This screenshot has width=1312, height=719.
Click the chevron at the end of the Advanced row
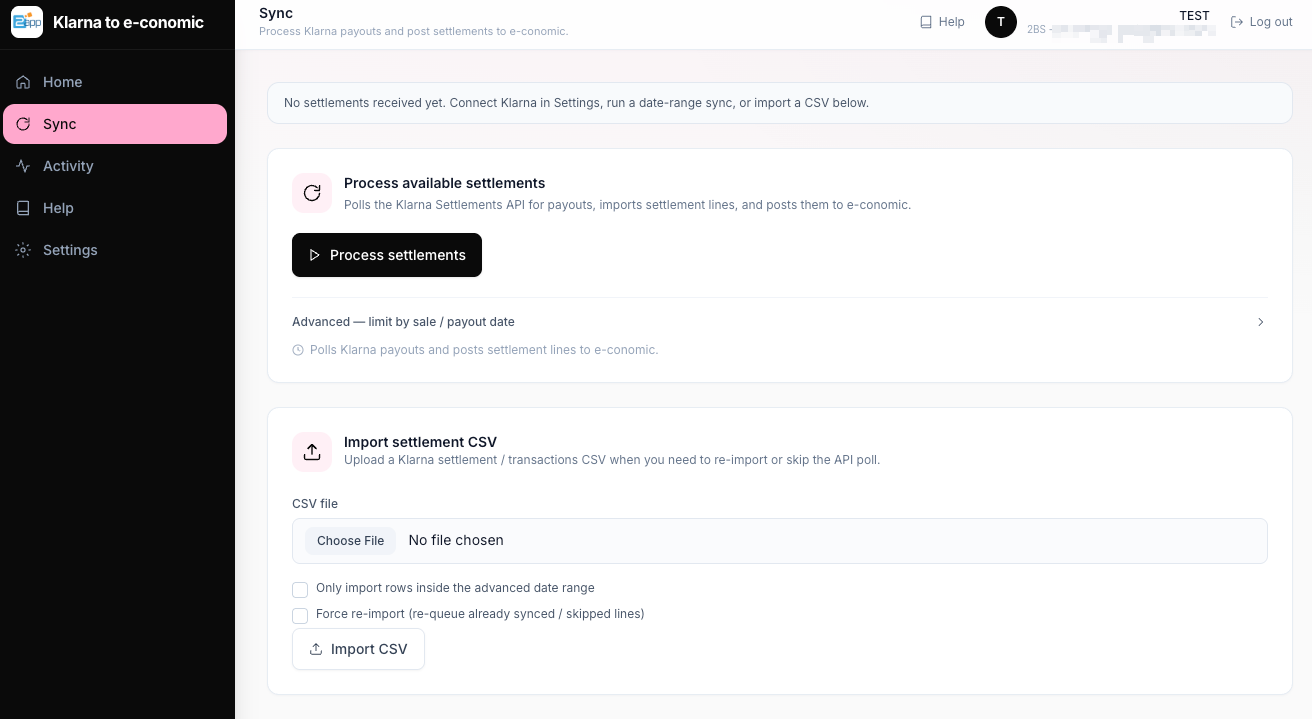click(x=1260, y=322)
